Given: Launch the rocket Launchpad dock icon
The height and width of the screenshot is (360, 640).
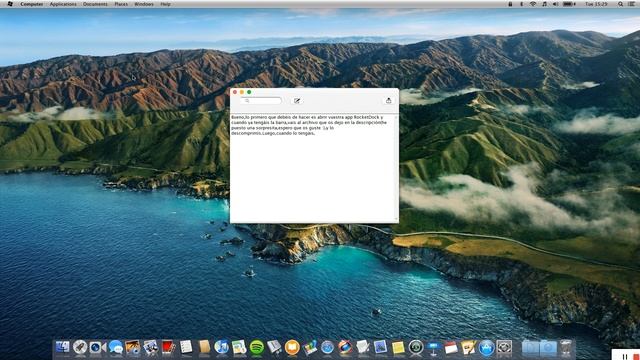Looking at the screenshot, I should pyautogui.click(x=80, y=347).
